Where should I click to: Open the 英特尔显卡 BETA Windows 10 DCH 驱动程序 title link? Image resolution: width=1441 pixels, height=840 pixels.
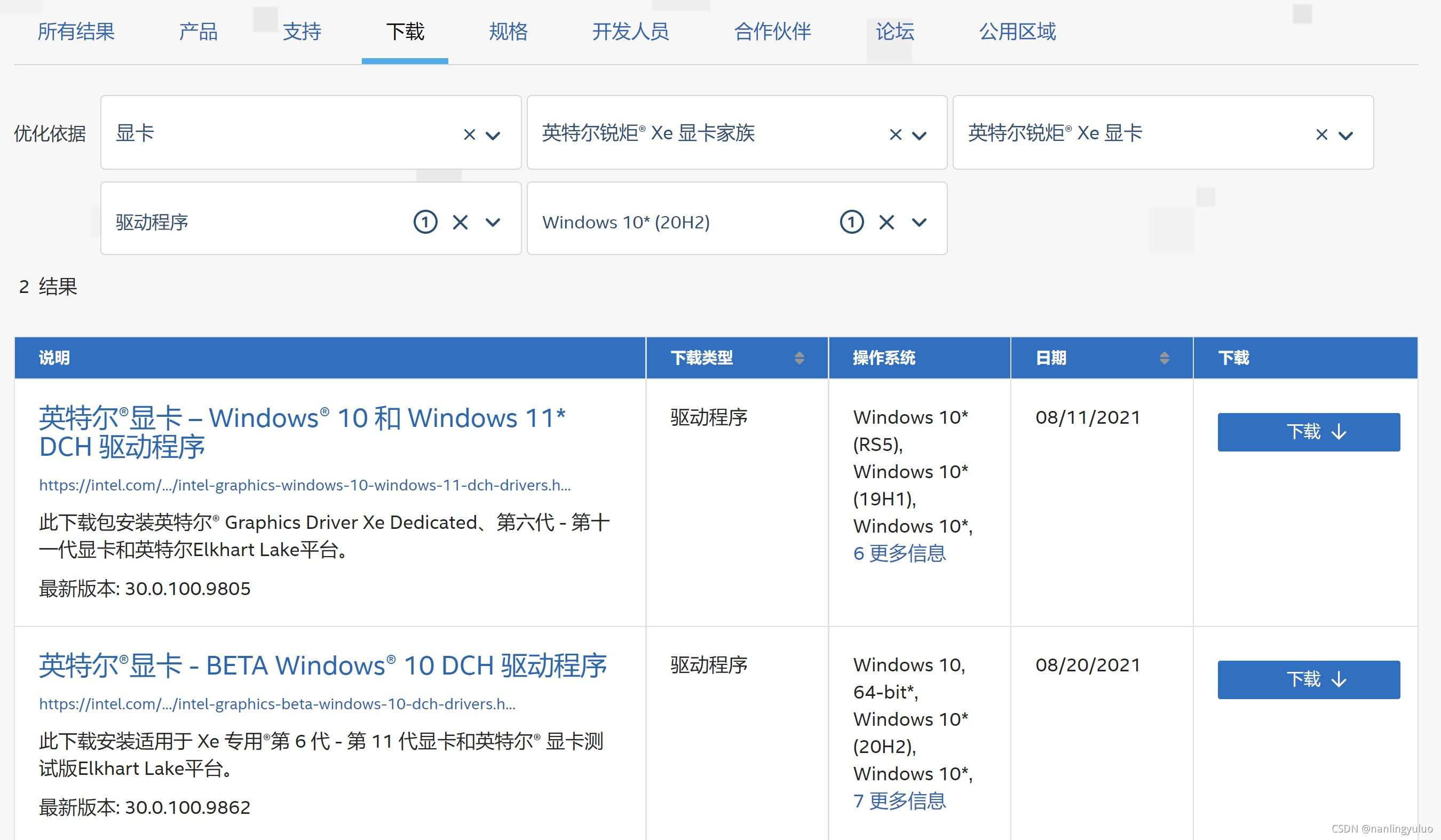click(x=322, y=665)
